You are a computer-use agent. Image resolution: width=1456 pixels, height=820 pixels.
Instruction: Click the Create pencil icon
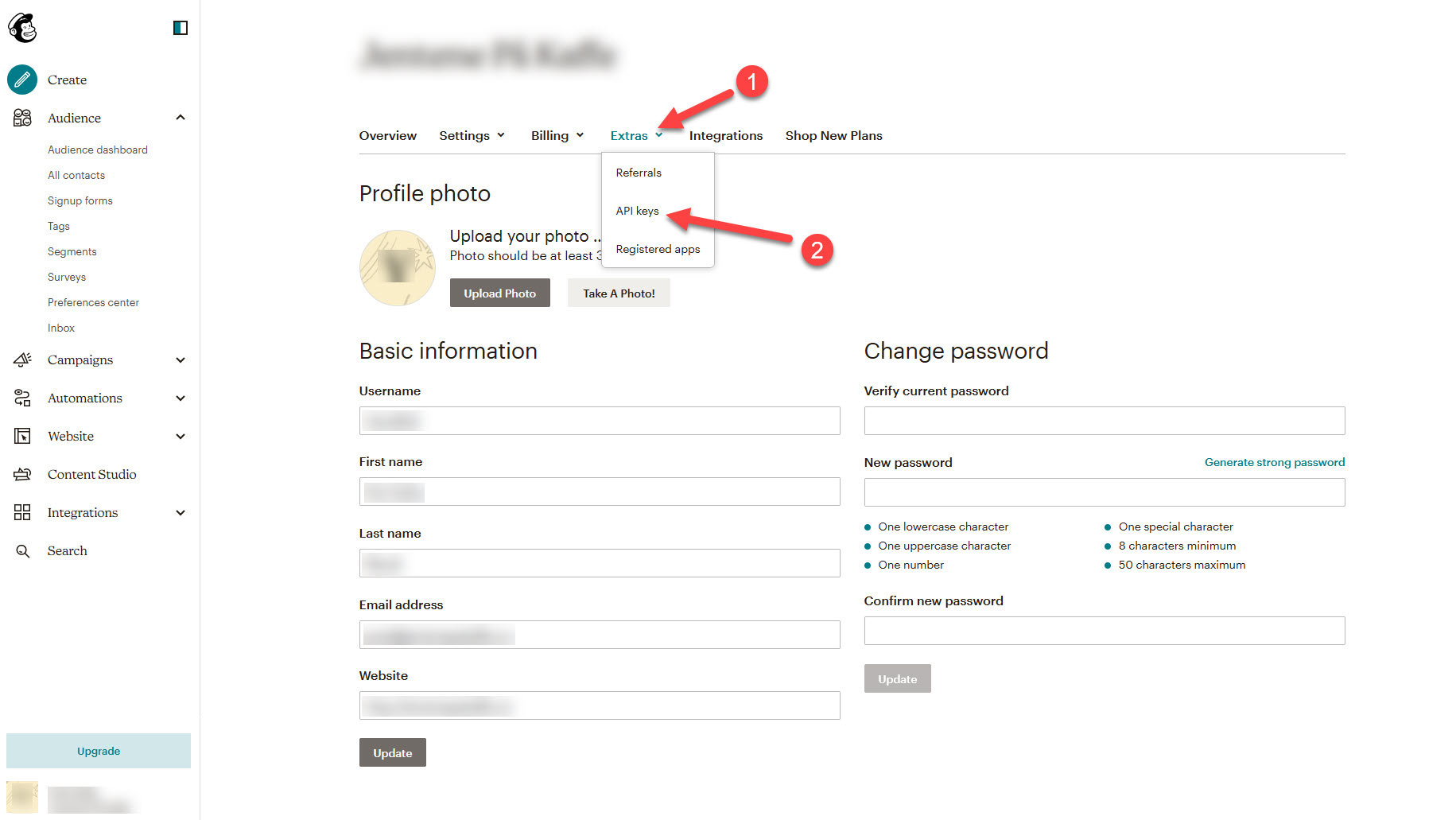pos(22,80)
